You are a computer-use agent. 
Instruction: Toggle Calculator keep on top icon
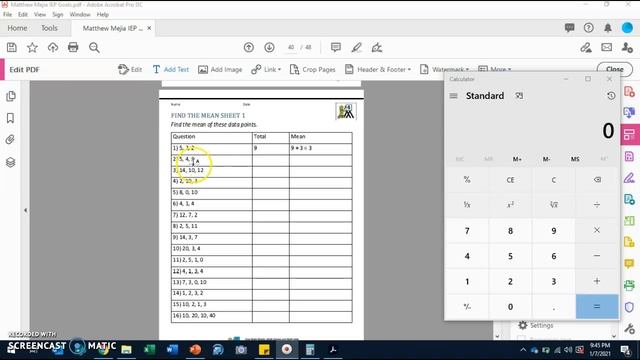[519, 96]
